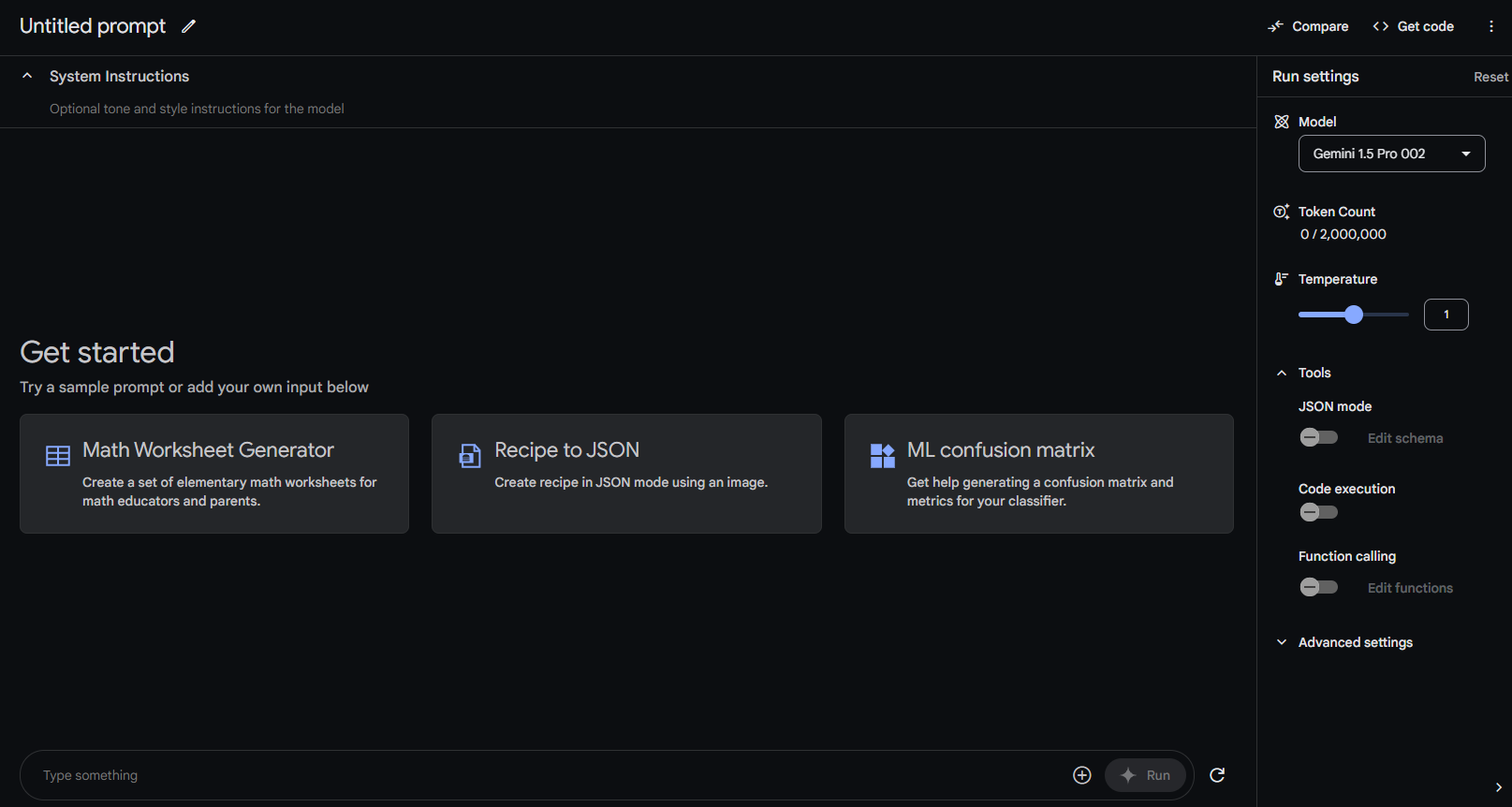Click the rerun refresh icon beside Run
1512x807 pixels.
(x=1217, y=775)
